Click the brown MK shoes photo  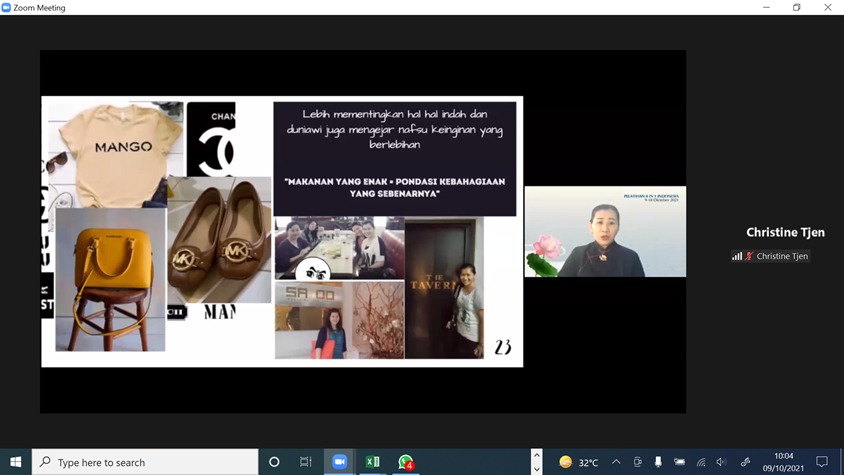pos(219,240)
